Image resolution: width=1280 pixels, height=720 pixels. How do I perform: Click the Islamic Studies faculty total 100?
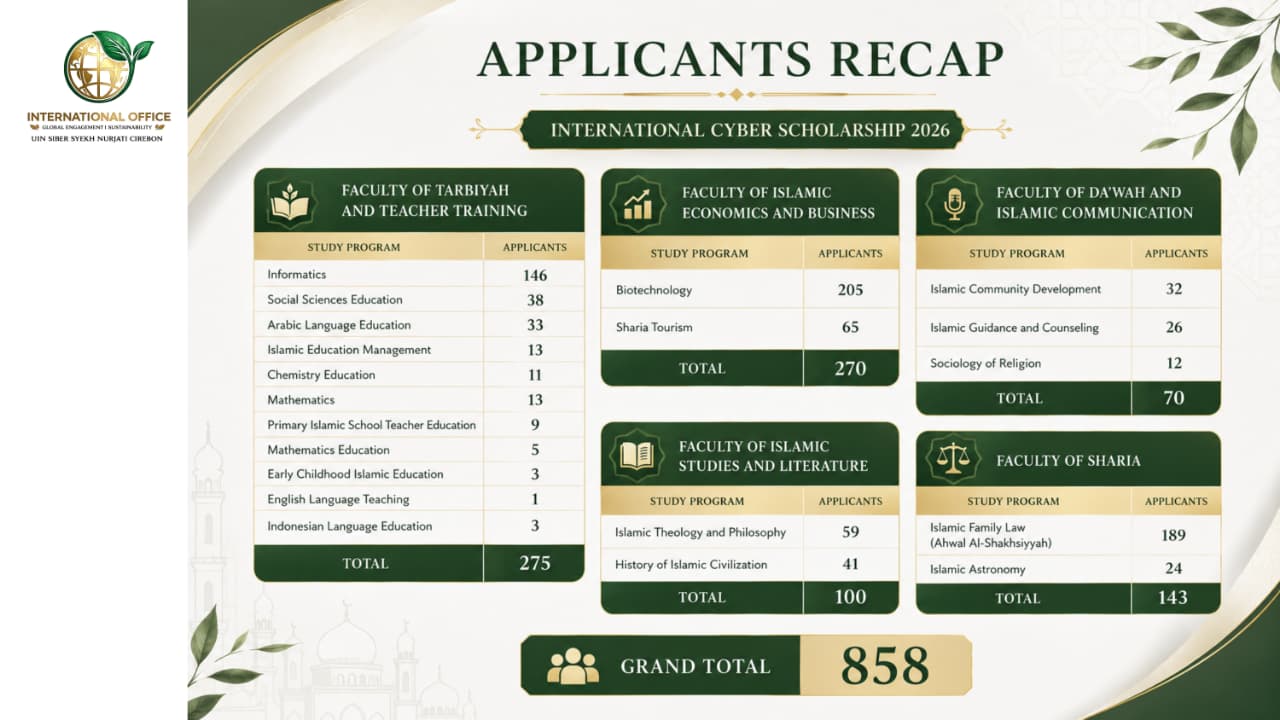[x=851, y=597]
